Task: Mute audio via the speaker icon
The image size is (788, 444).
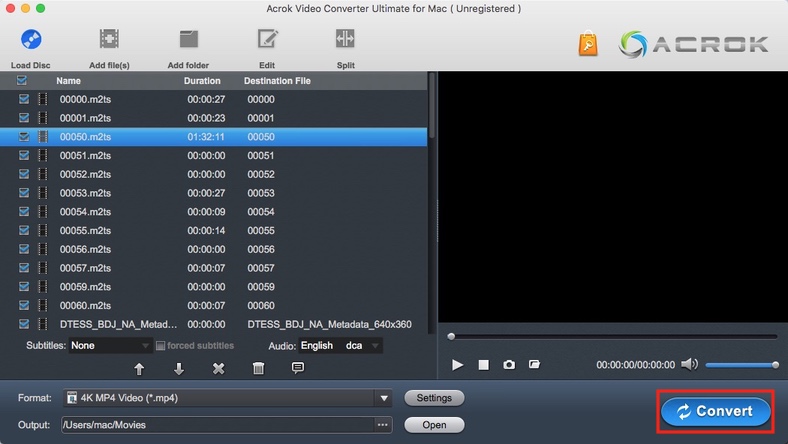Action: tap(690, 364)
